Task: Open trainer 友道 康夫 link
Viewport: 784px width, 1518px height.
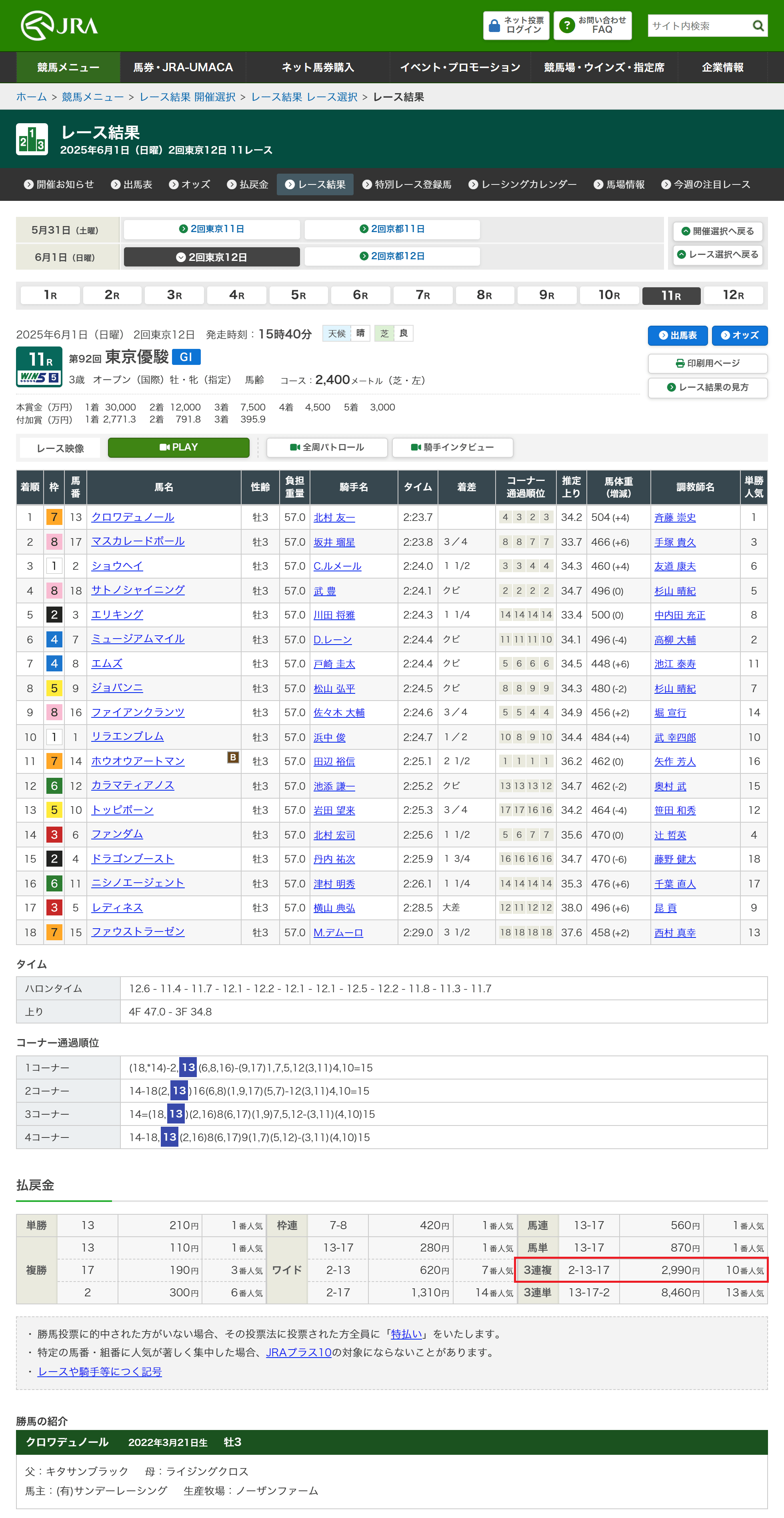Action: click(x=675, y=566)
